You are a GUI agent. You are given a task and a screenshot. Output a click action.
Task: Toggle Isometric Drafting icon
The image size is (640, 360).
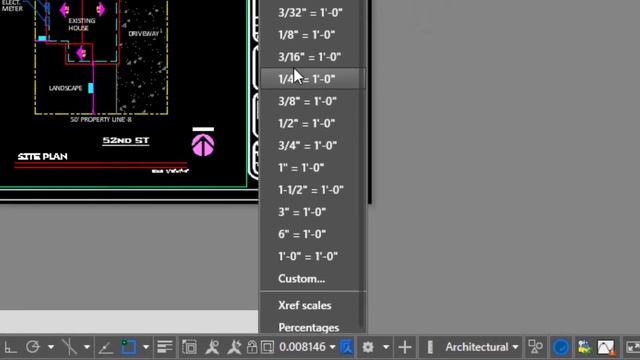(69, 347)
